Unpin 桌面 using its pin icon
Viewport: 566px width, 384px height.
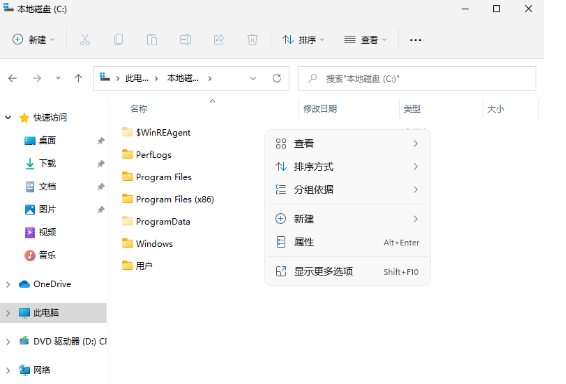point(101,141)
